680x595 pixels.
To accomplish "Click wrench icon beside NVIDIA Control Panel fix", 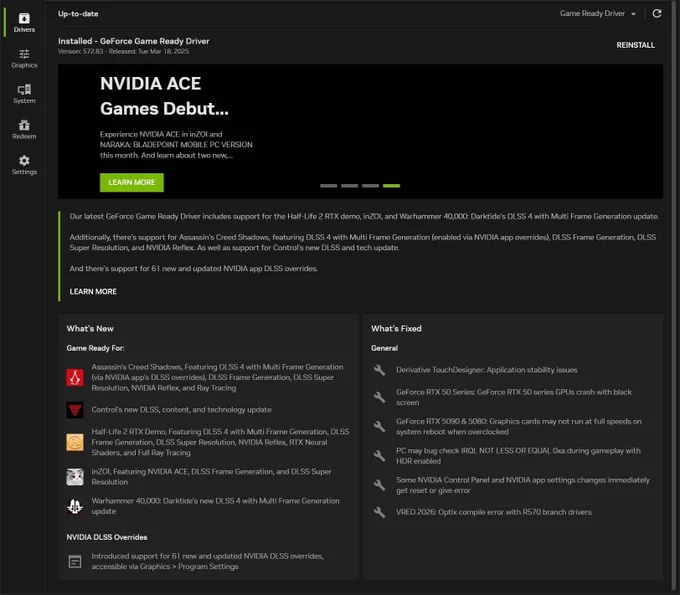I will pyautogui.click(x=379, y=485).
